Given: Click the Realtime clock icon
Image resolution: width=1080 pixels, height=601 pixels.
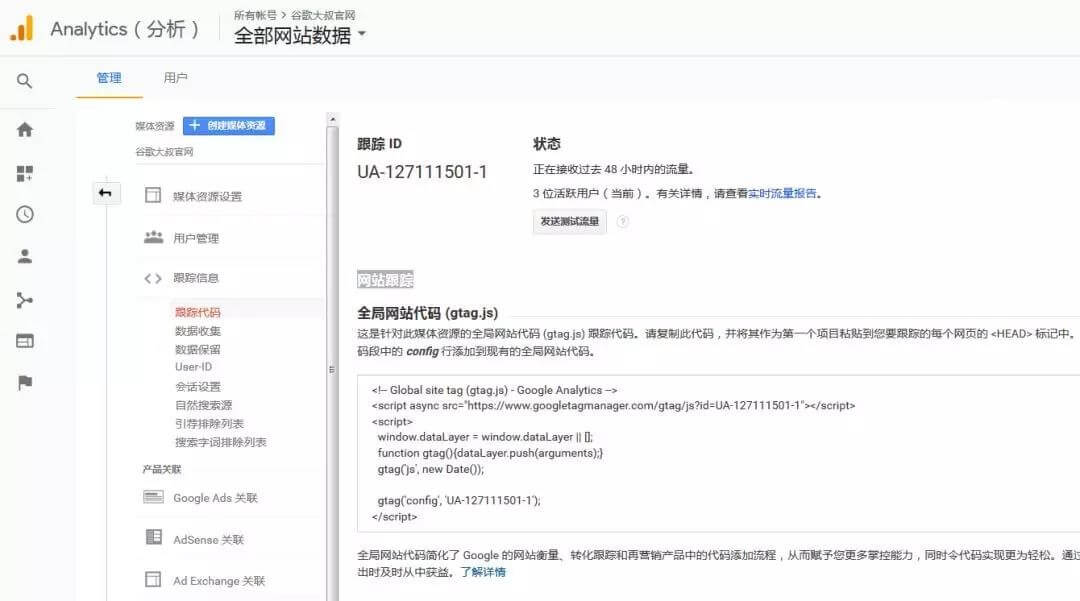Looking at the screenshot, I should [x=25, y=215].
